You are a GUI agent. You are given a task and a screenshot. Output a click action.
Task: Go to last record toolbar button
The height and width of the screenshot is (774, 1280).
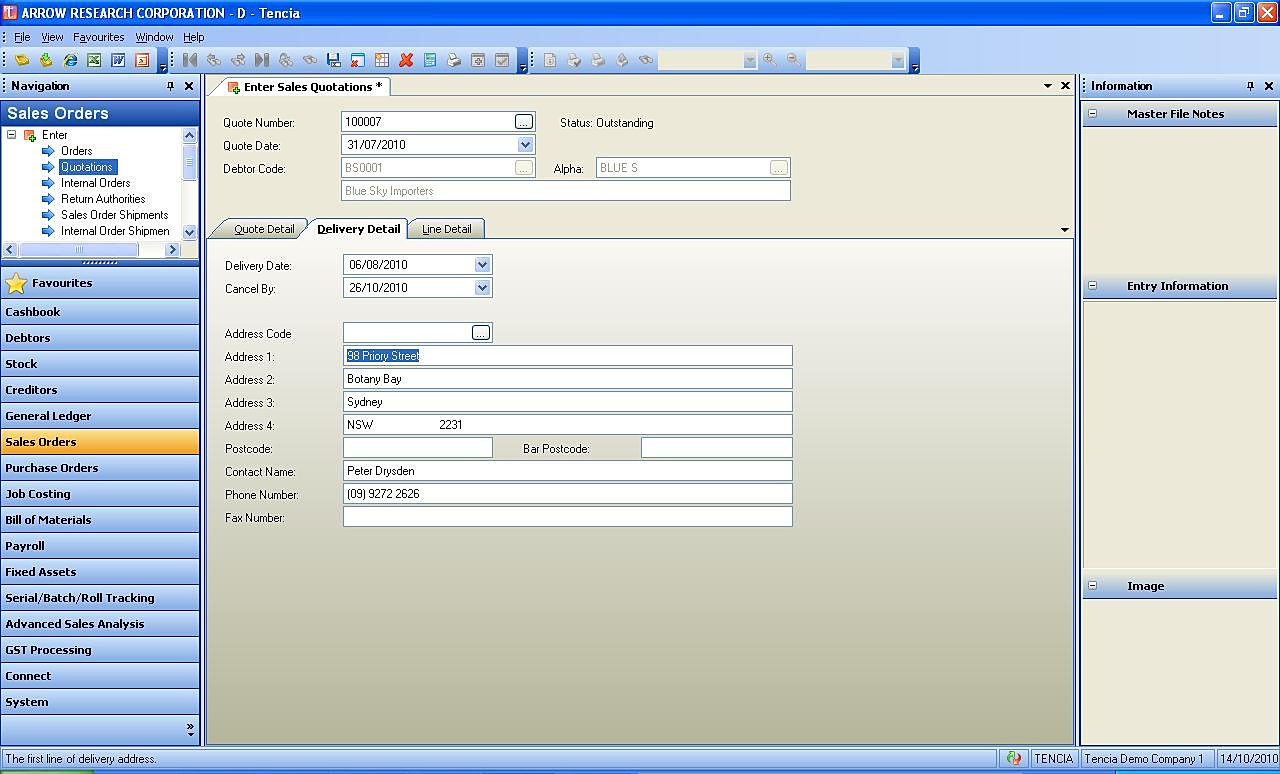pyautogui.click(x=262, y=60)
